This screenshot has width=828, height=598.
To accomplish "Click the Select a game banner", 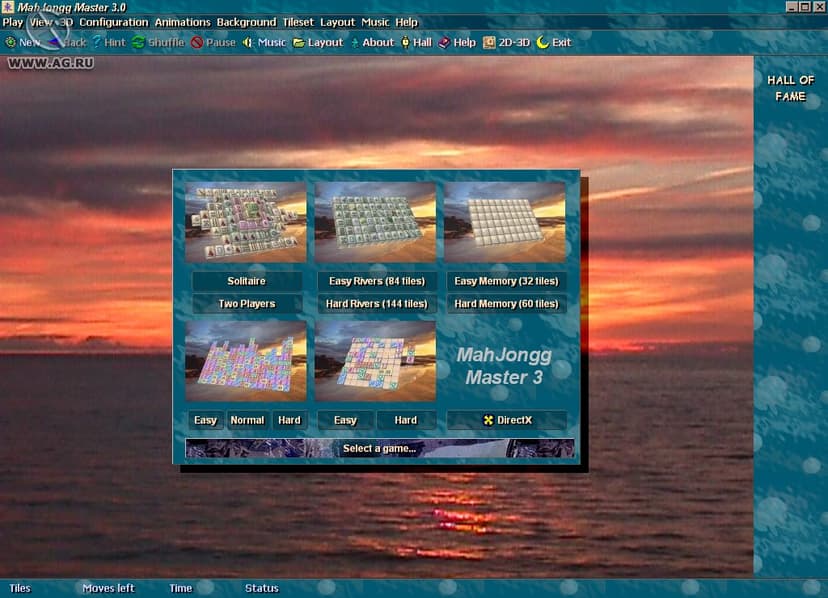I will [x=380, y=448].
